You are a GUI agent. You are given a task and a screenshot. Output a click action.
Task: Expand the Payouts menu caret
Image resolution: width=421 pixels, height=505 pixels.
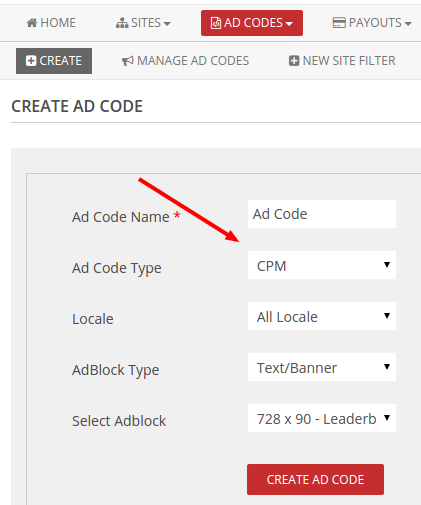(408, 24)
